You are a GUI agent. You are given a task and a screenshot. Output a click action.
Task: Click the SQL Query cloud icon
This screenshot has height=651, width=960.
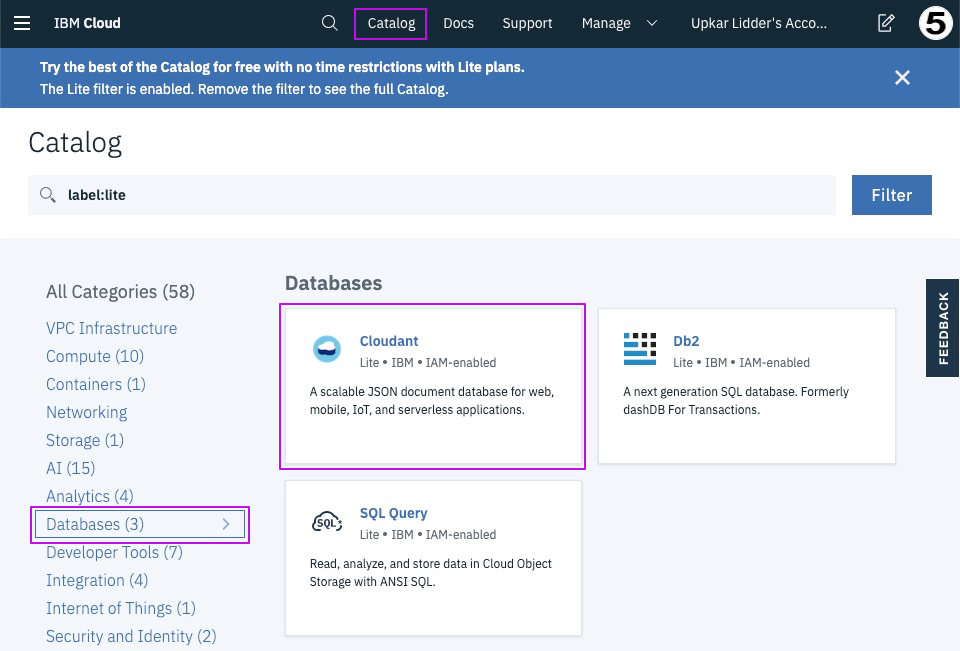pyautogui.click(x=327, y=522)
